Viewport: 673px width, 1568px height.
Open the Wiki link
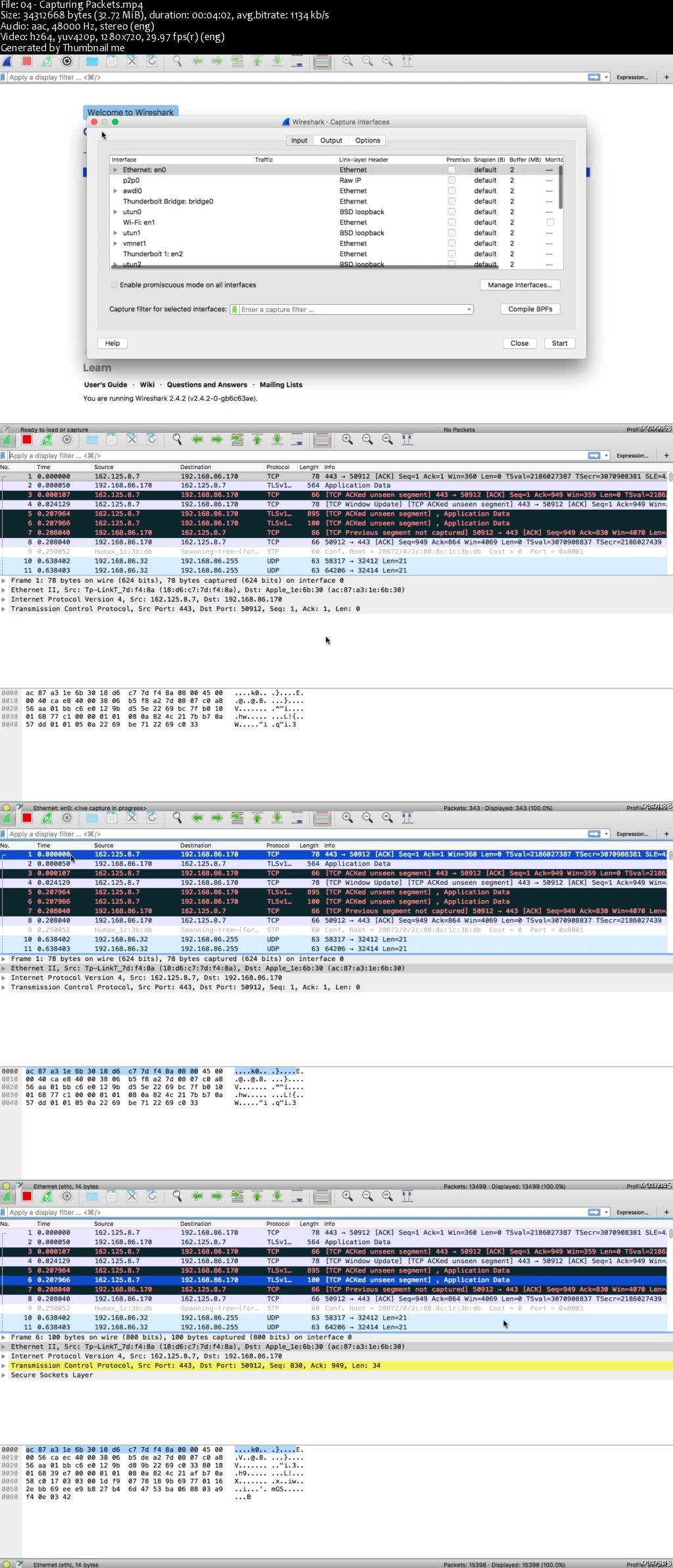[147, 385]
